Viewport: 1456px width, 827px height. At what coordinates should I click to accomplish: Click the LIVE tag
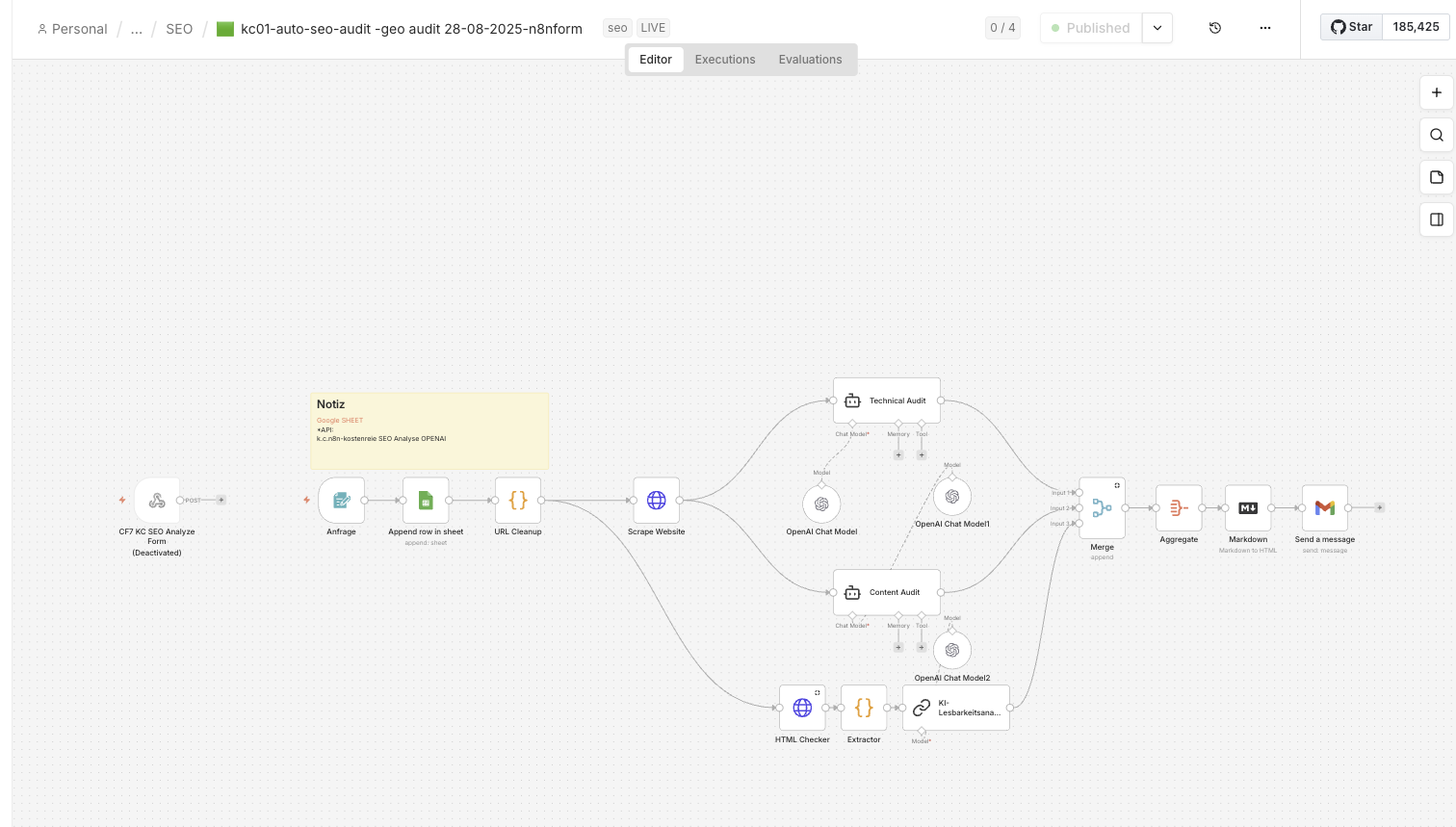coord(653,28)
